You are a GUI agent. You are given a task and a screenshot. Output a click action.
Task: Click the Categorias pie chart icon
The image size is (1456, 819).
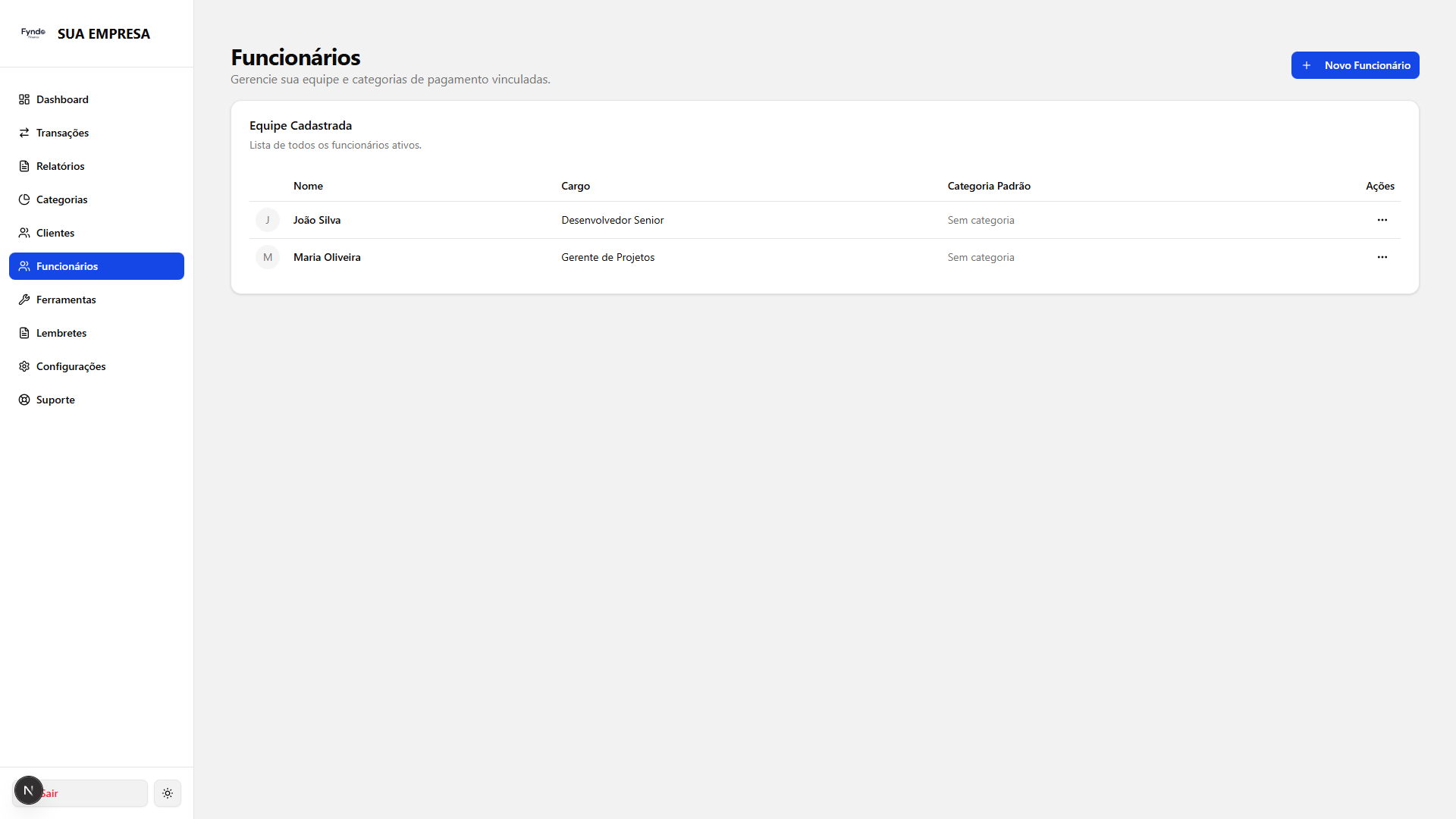coord(24,199)
